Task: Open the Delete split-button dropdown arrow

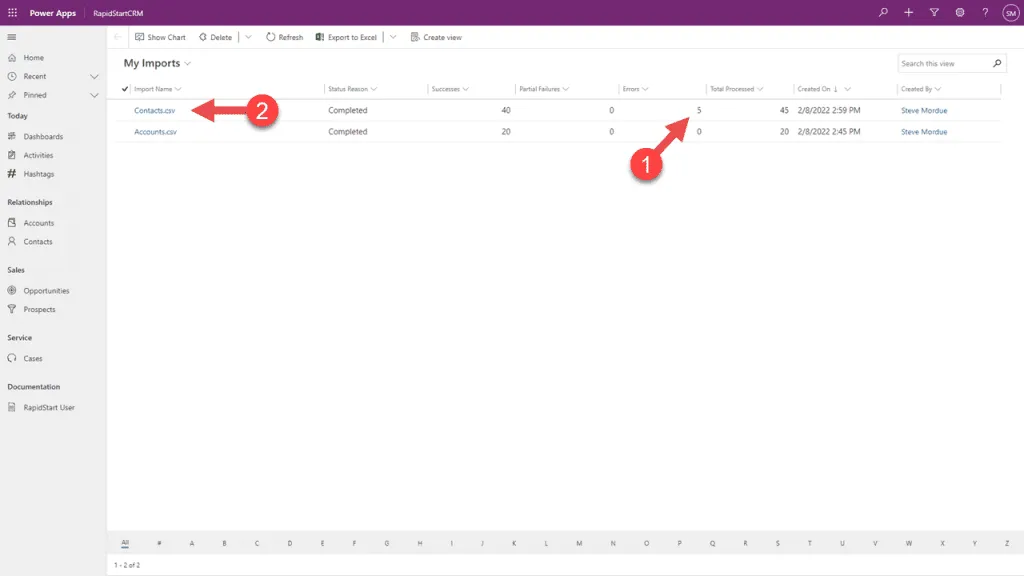Action: coord(248,37)
